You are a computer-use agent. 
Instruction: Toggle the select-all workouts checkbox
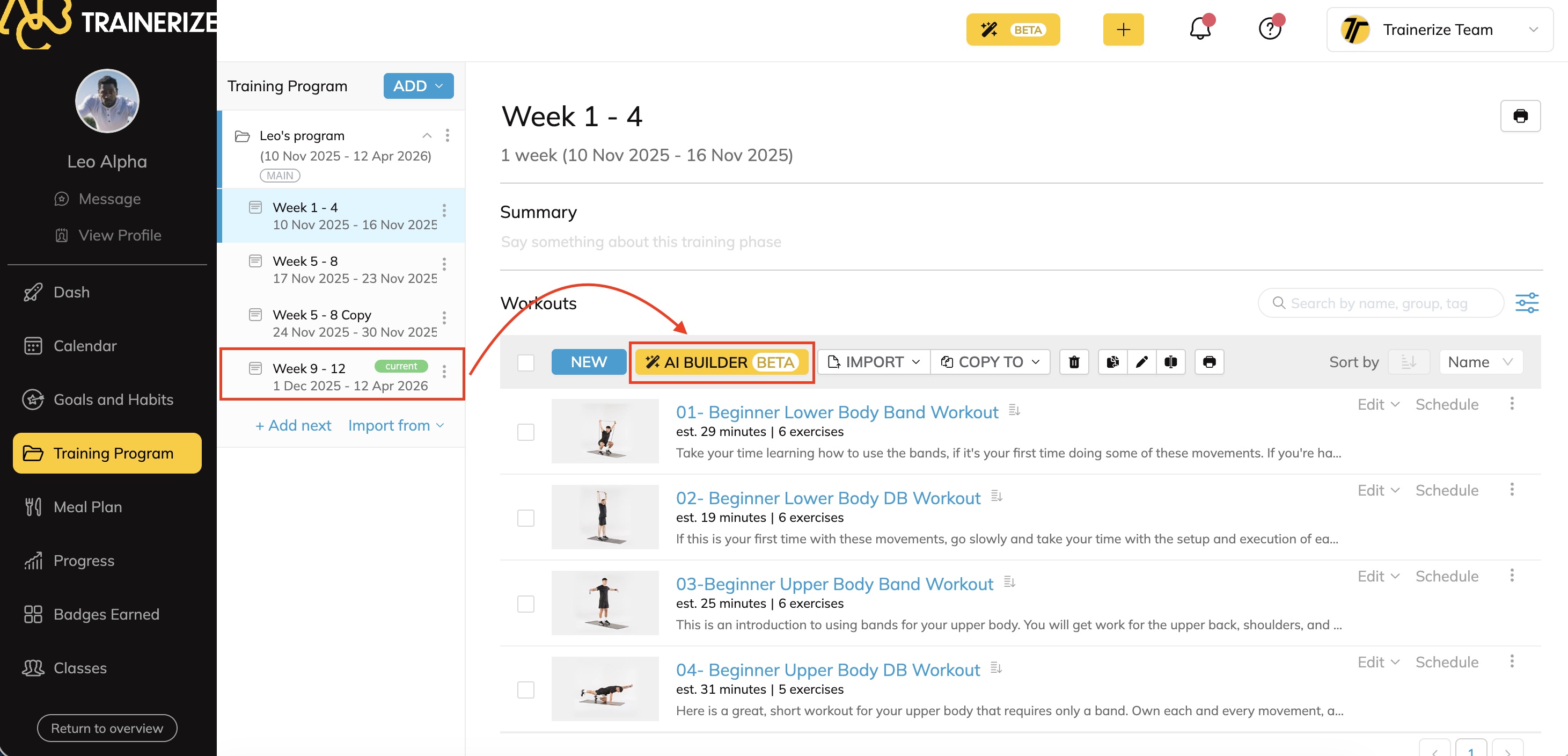click(x=525, y=362)
